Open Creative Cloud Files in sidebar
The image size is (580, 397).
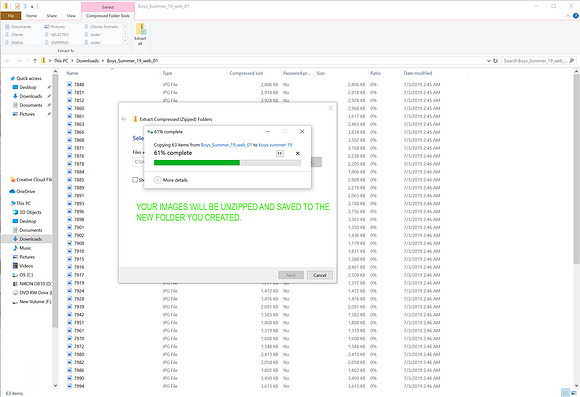click(x=31, y=179)
